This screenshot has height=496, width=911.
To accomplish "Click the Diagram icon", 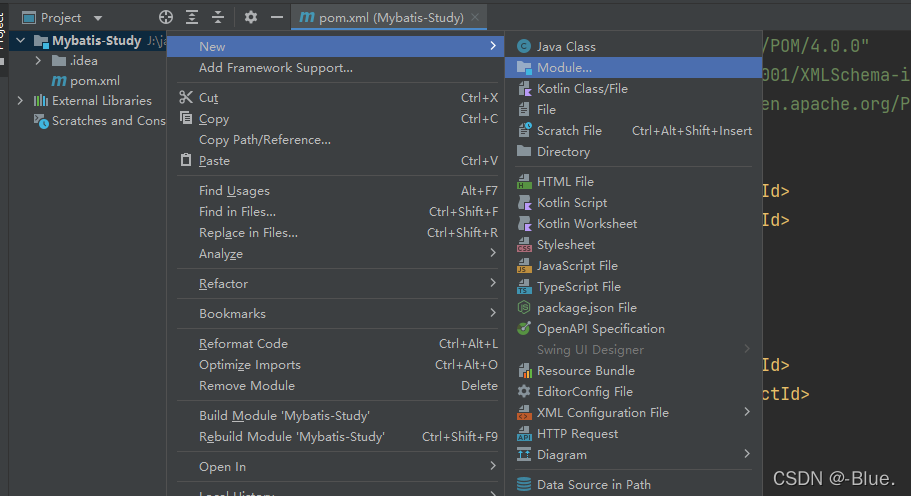I will tap(524, 455).
